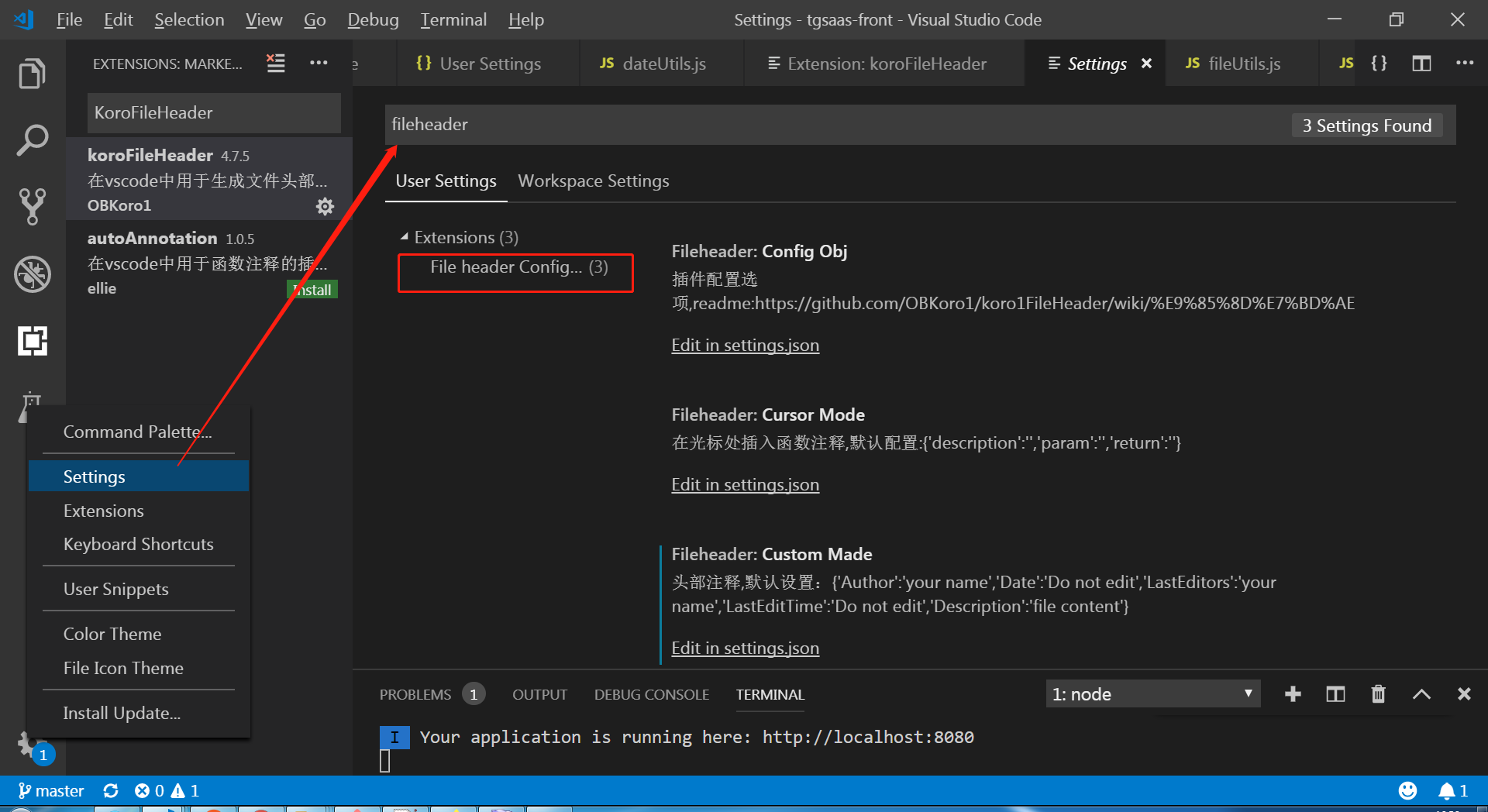Open the Terminal menu
This screenshot has width=1488, height=812.
[x=453, y=20]
